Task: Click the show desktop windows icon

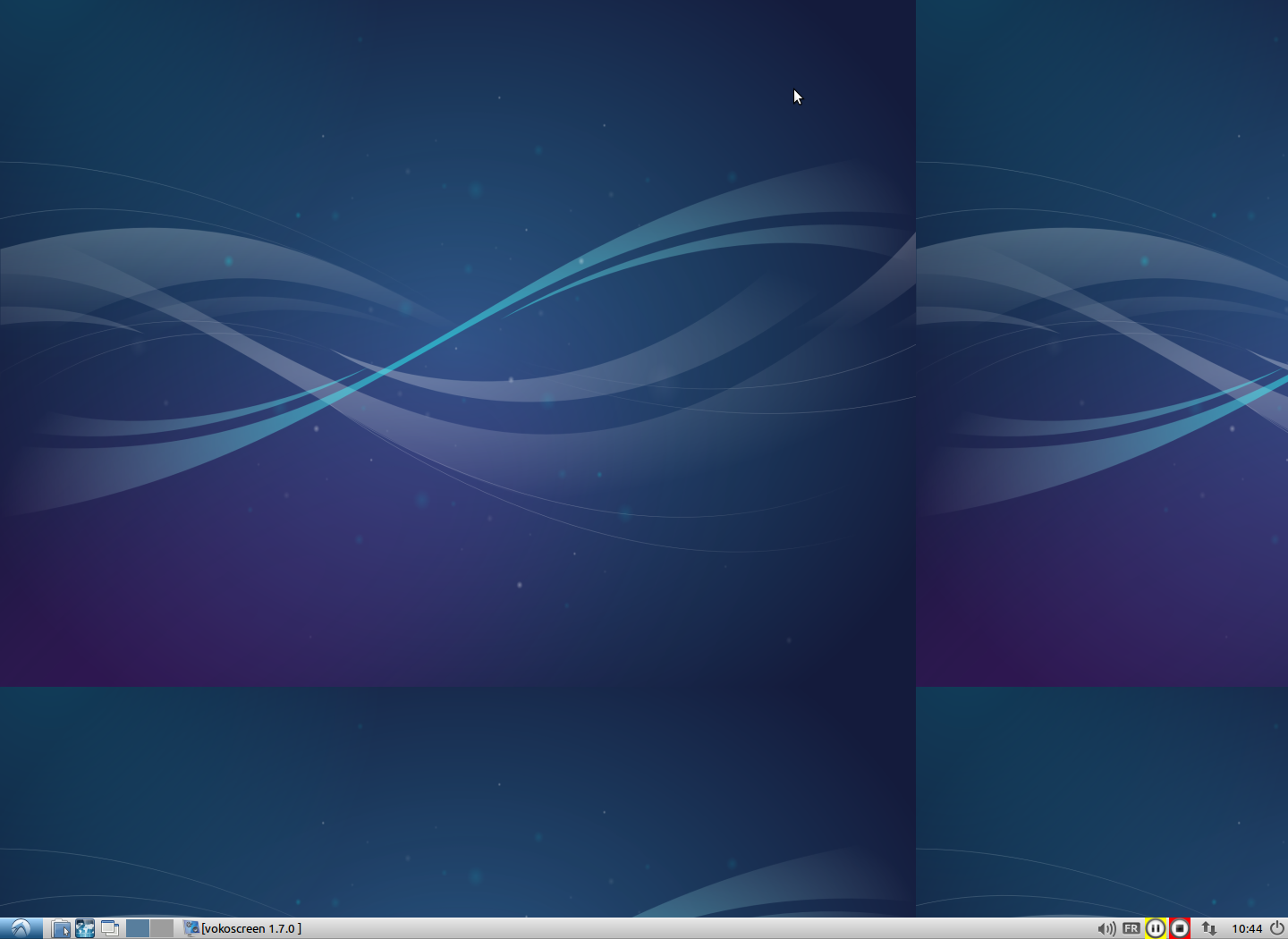Action: click(x=110, y=928)
